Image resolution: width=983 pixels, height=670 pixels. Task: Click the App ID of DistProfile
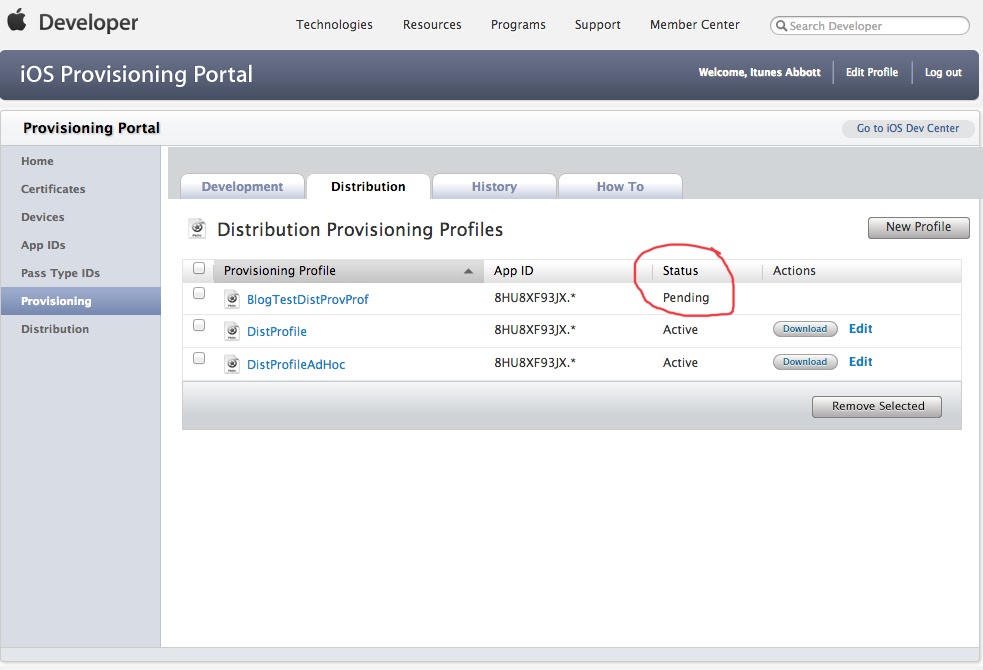point(535,330)
